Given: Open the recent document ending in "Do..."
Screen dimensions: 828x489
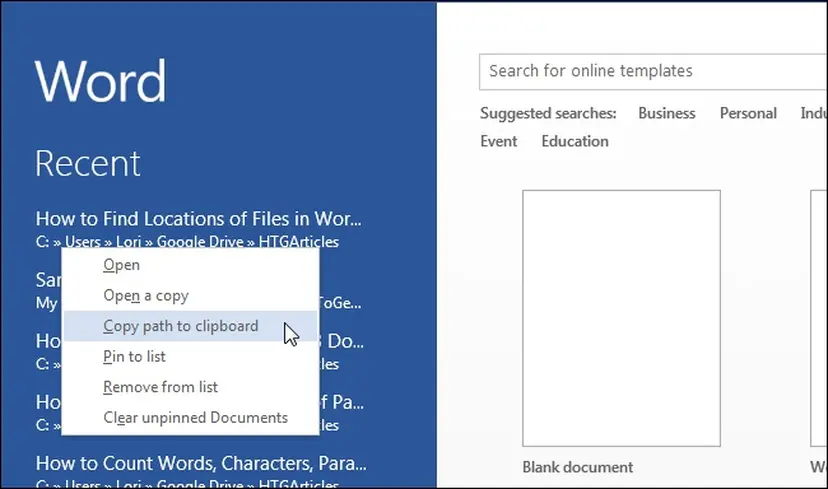Looking at the screenshot, I should coord(341,341).
